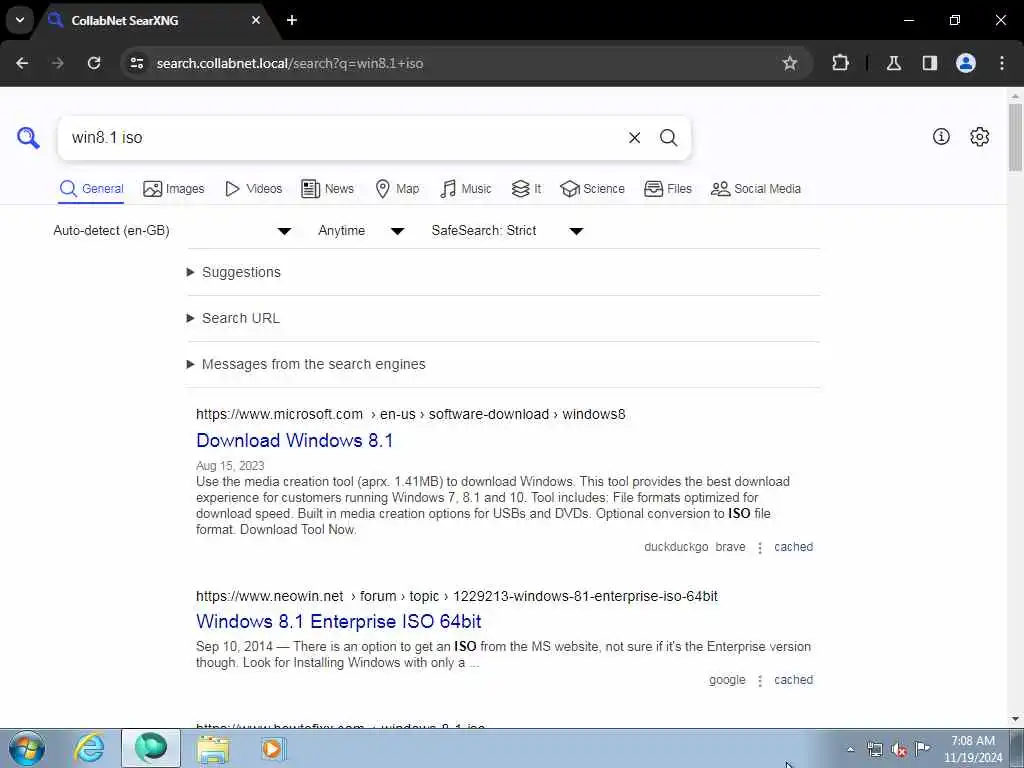Open cached link for Microsoft result

tap(793, 547)
